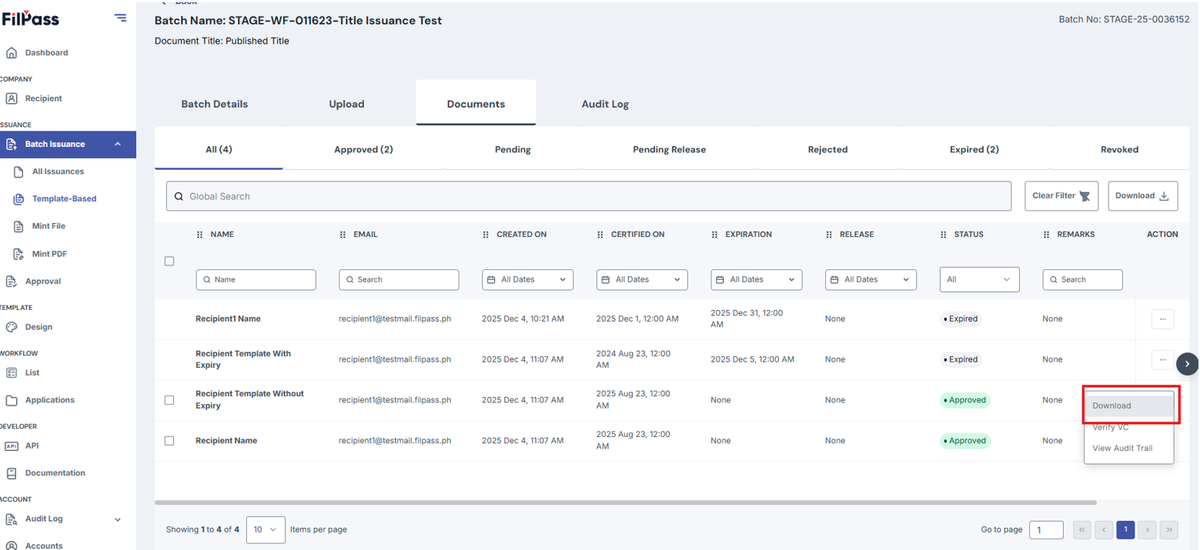Select page 1 in pagination
Screen dimensions: 1200x550
pos(1125,529)
